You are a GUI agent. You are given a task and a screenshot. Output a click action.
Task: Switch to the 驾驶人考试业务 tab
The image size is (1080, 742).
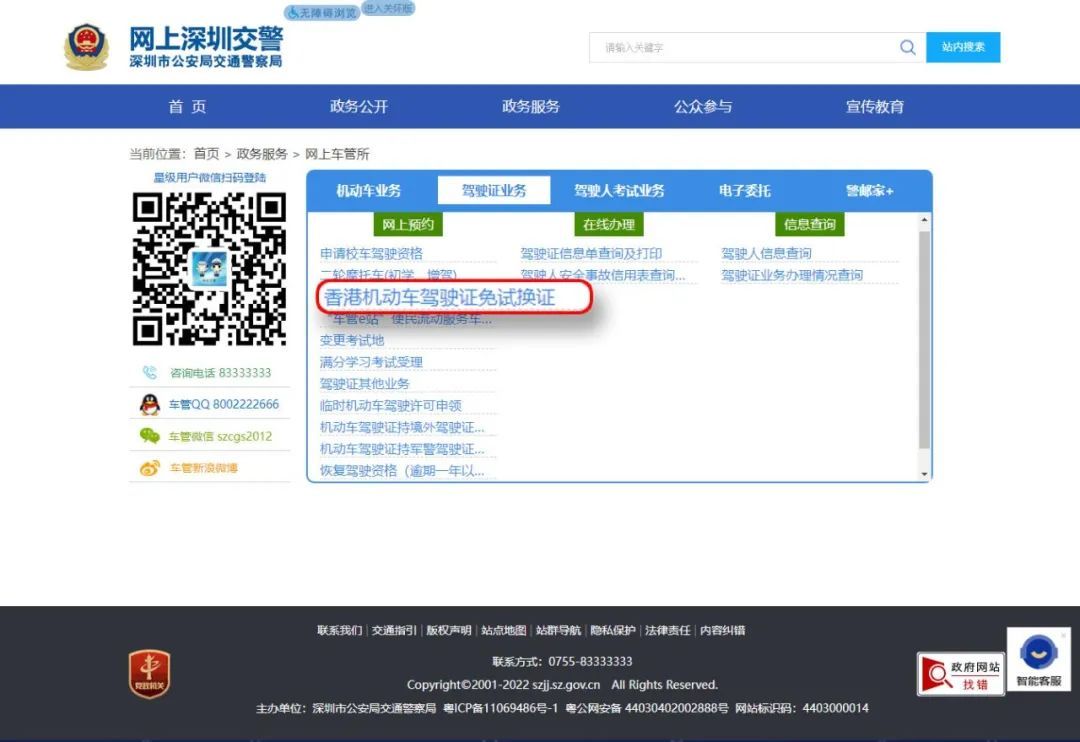coord(619,191)
